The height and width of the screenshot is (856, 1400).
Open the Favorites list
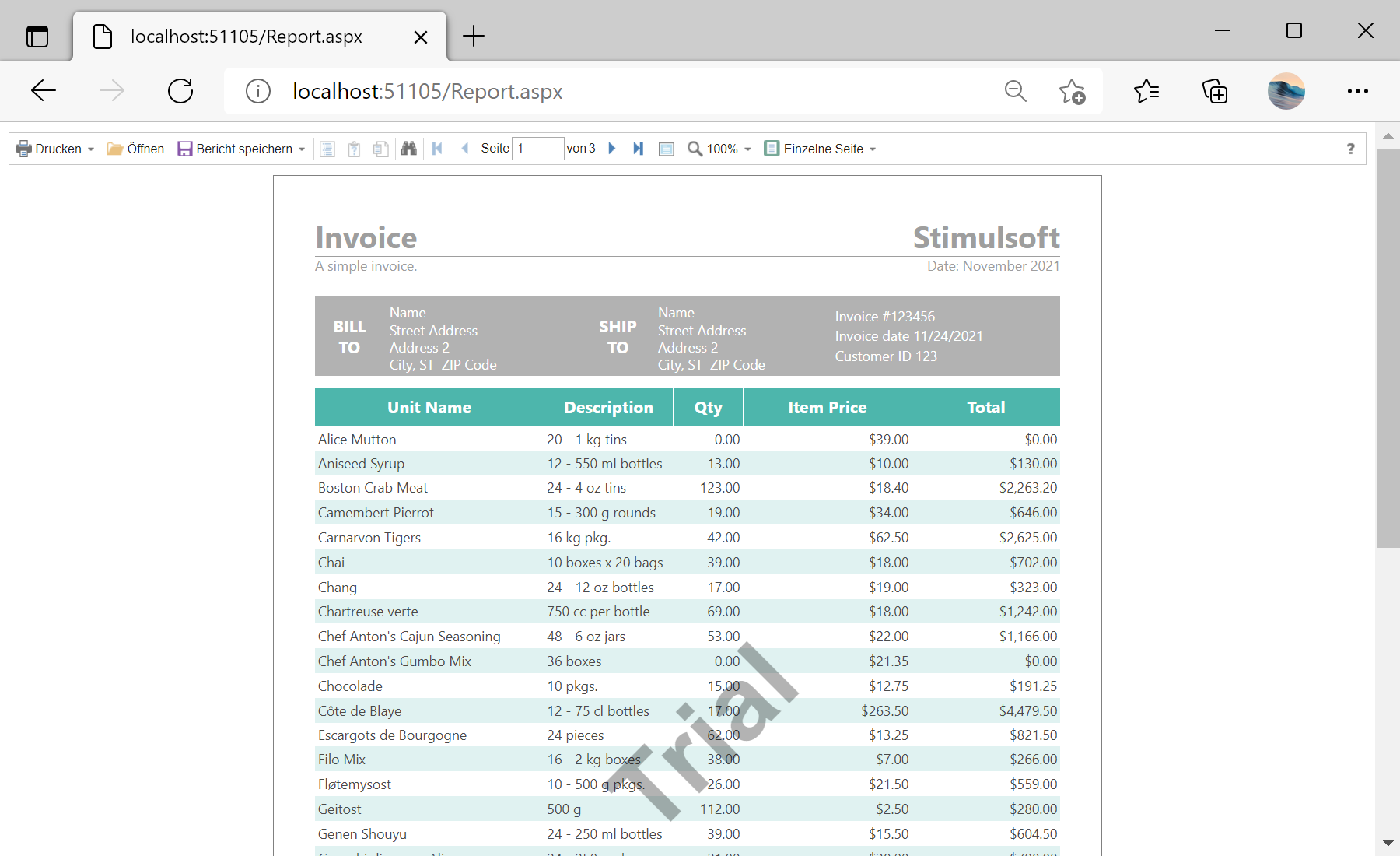tap(1146, 91)
